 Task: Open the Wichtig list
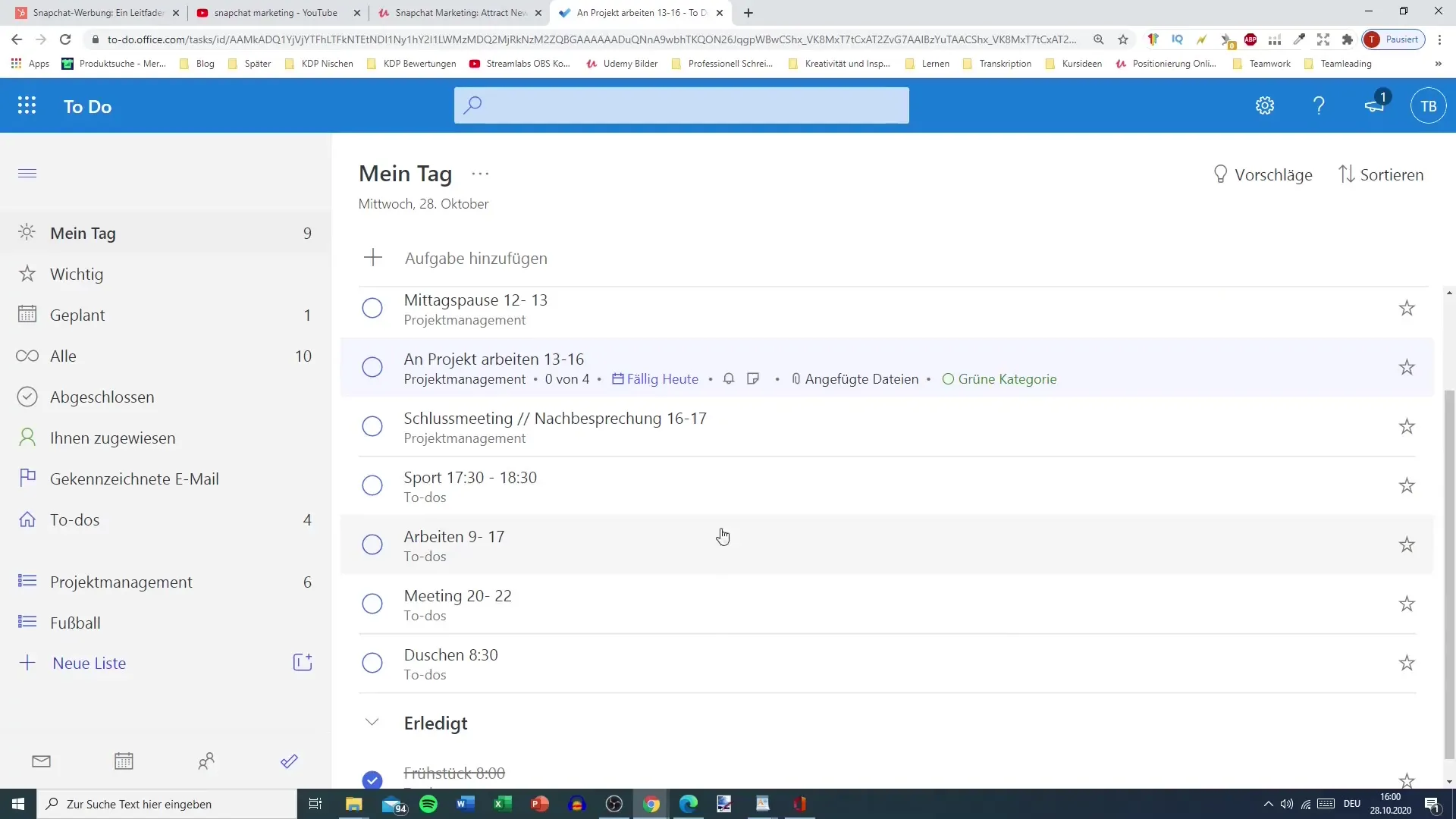tap(76, 274)
